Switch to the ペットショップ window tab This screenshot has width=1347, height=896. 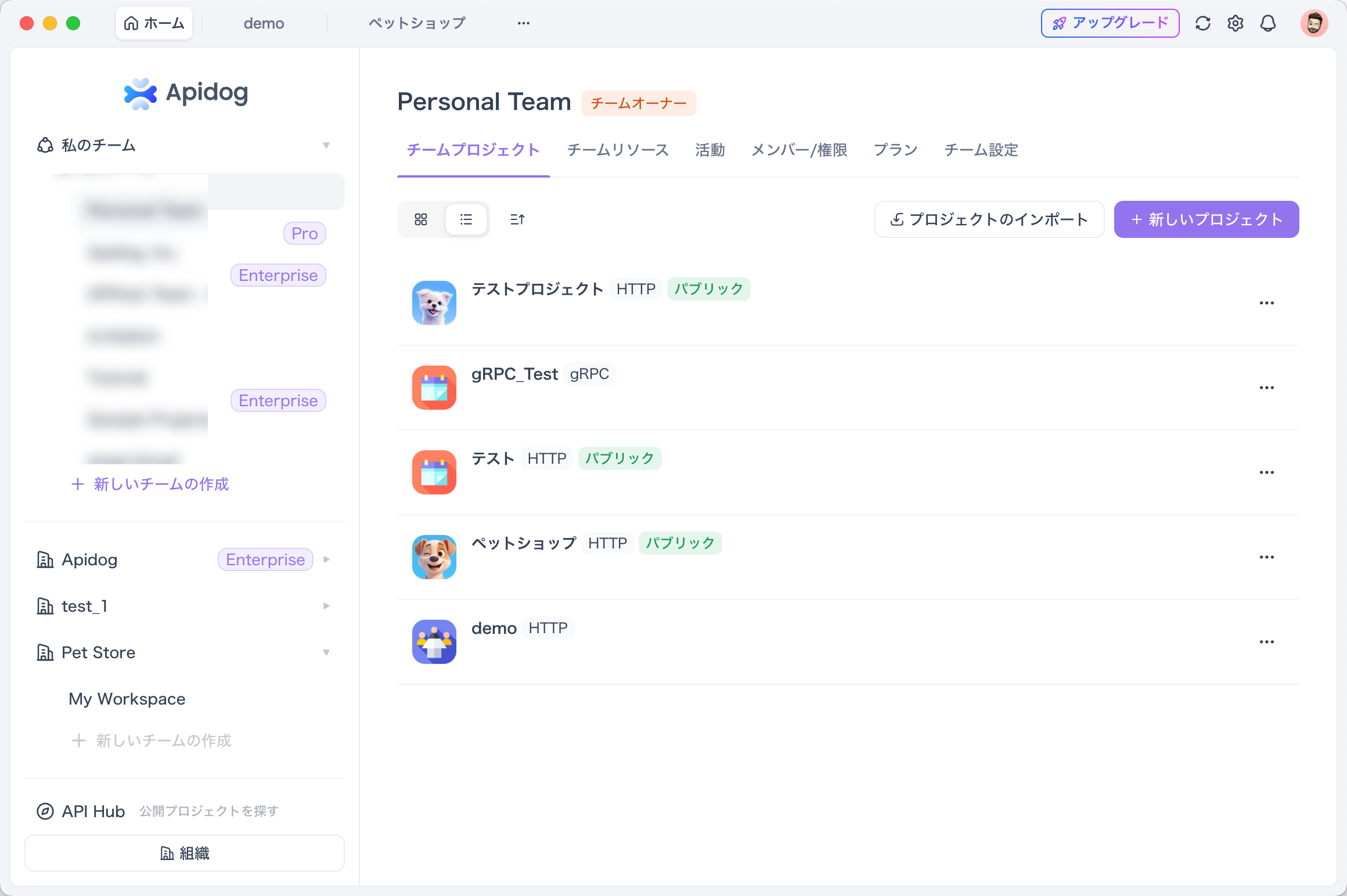[x=417, y=23]
